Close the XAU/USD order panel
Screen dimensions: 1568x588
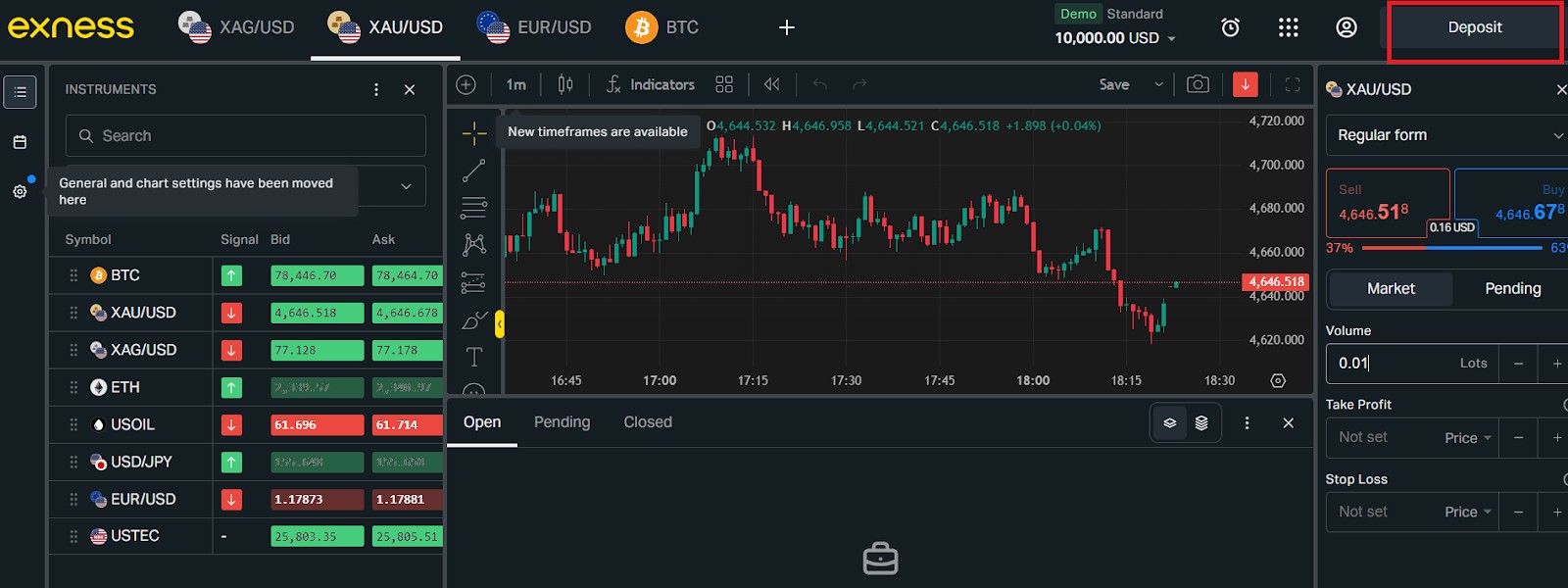coord(1561,89)
